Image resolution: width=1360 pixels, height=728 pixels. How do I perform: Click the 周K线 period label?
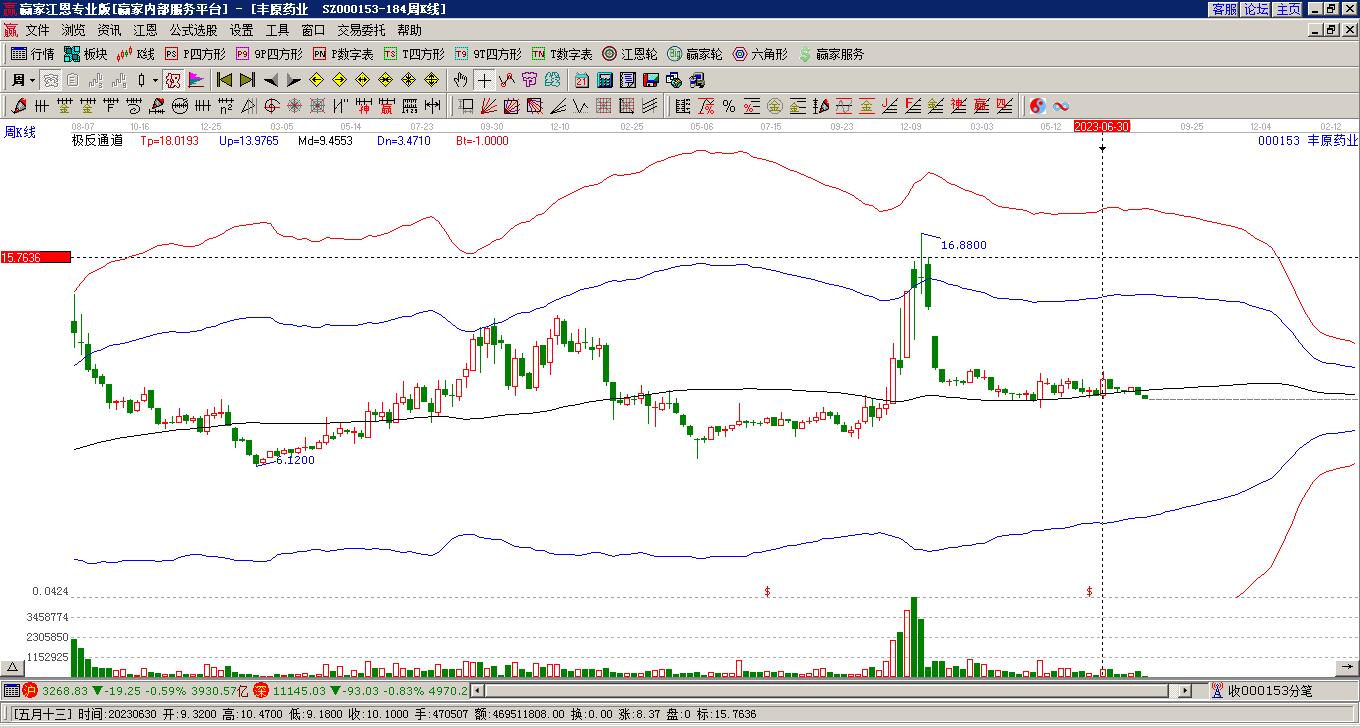pyautogui.click(x=19, y=132)
